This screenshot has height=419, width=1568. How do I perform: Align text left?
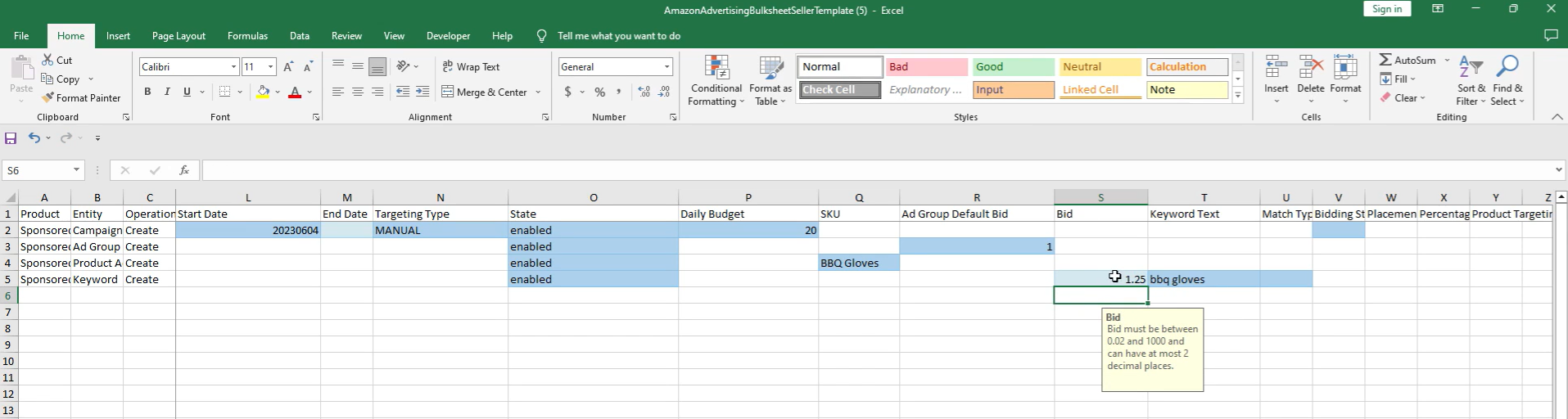point(338,92)
